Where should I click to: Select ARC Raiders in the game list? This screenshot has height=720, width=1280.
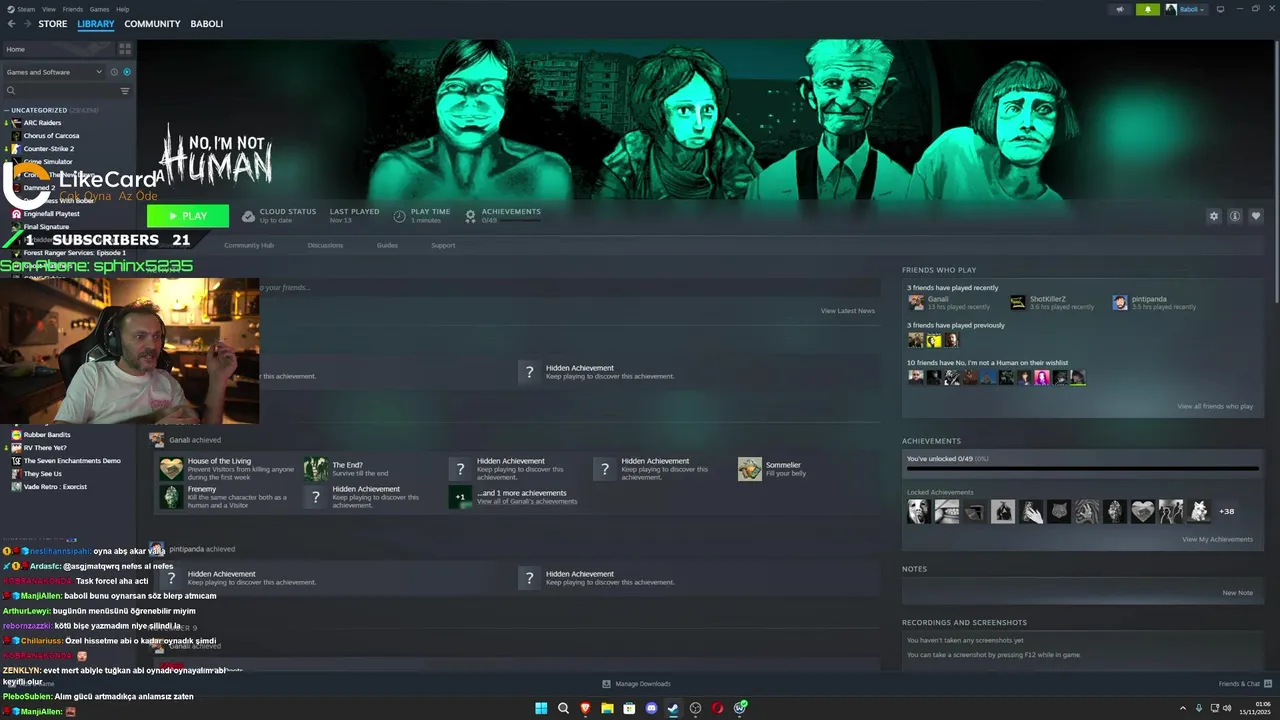pyautogui.click(x=42, y=123)
